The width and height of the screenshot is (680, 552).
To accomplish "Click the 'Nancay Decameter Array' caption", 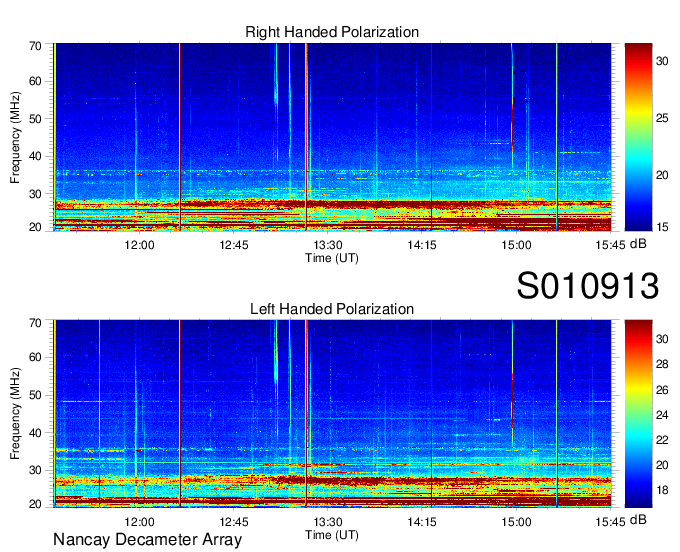I will click(x=147, y=539).
